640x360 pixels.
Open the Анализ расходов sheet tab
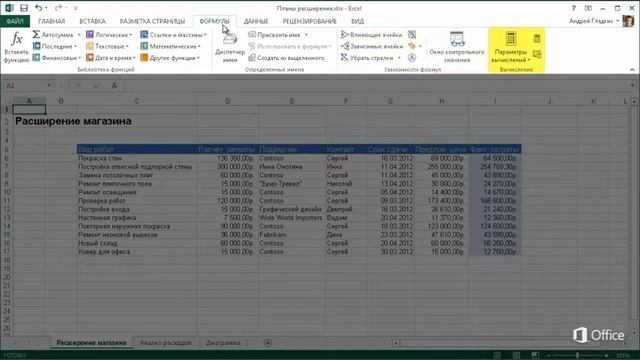(x=165, y=343)
